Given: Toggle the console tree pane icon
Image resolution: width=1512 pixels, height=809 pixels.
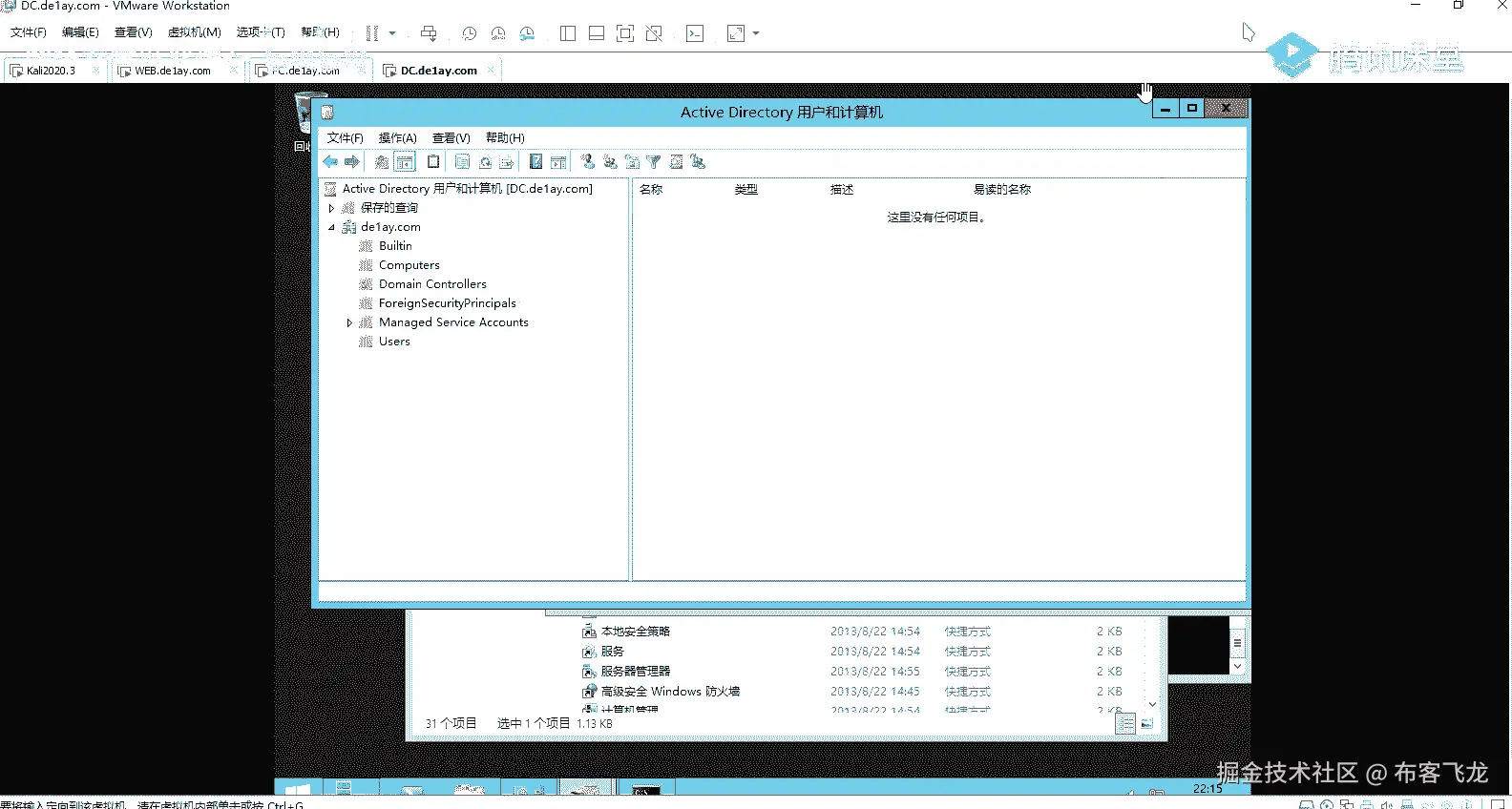Looking at the screenshot, I should (x=405, y=162).
